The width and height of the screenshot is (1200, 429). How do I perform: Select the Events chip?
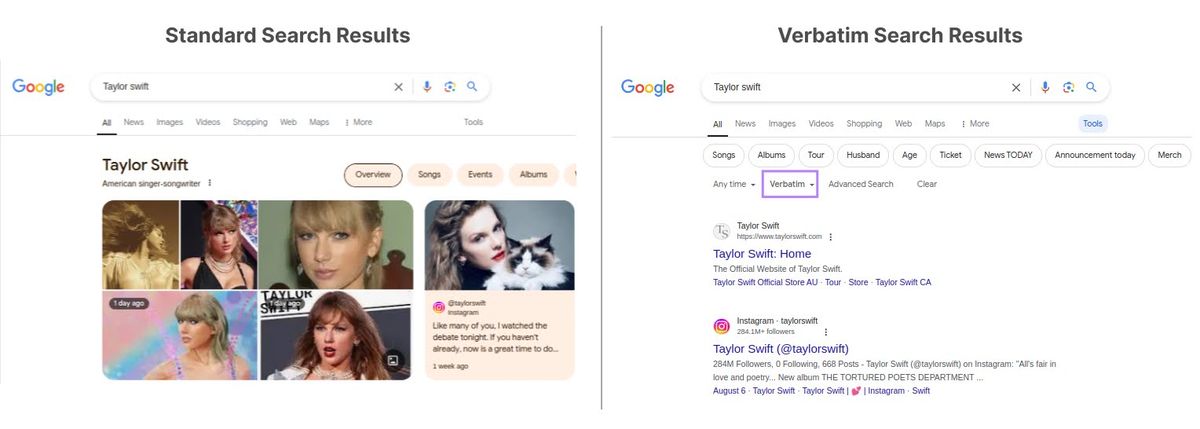pyautogui.click(x=480, y=175)
